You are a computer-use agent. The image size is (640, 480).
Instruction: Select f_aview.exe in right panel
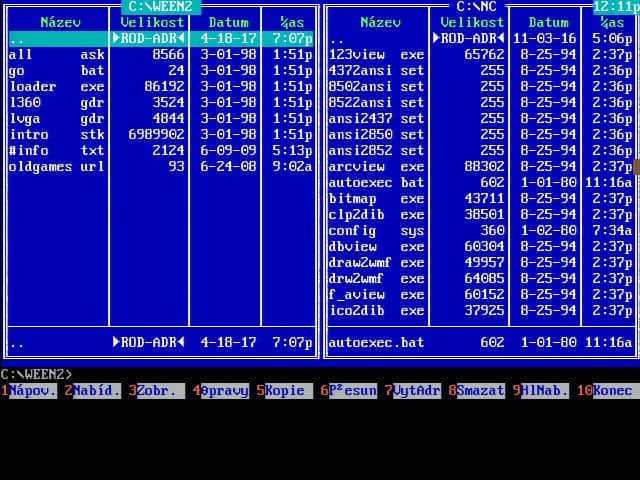(480, 295)
